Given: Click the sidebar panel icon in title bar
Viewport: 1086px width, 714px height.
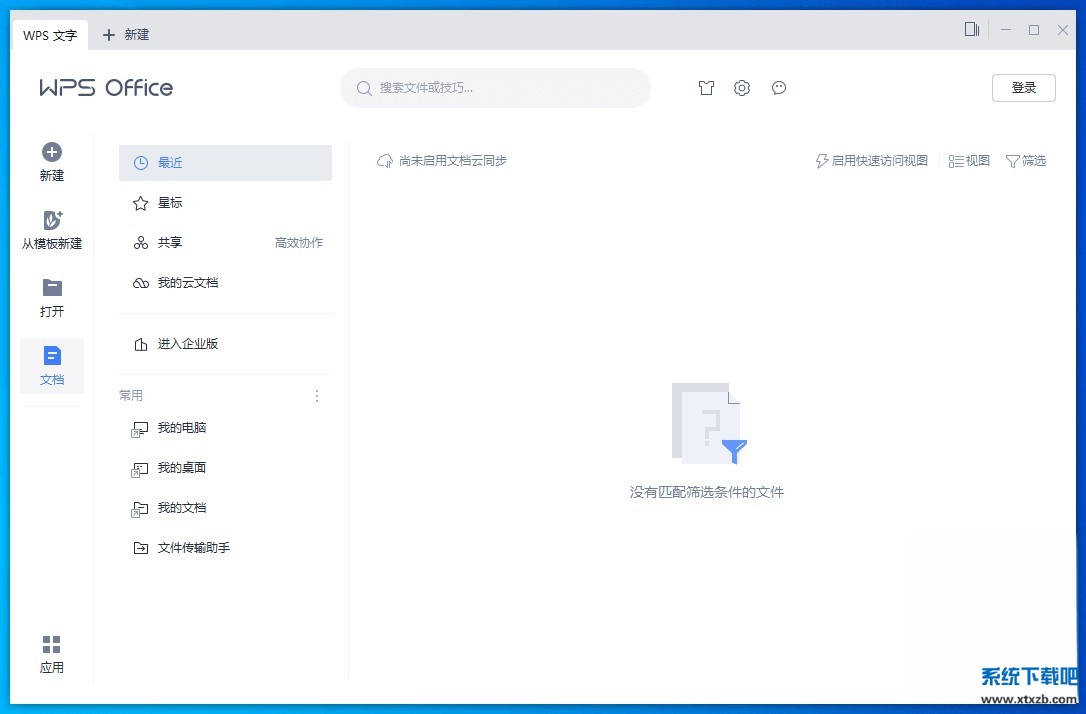Looking at the screenshot, I should (x=971, y=30).
